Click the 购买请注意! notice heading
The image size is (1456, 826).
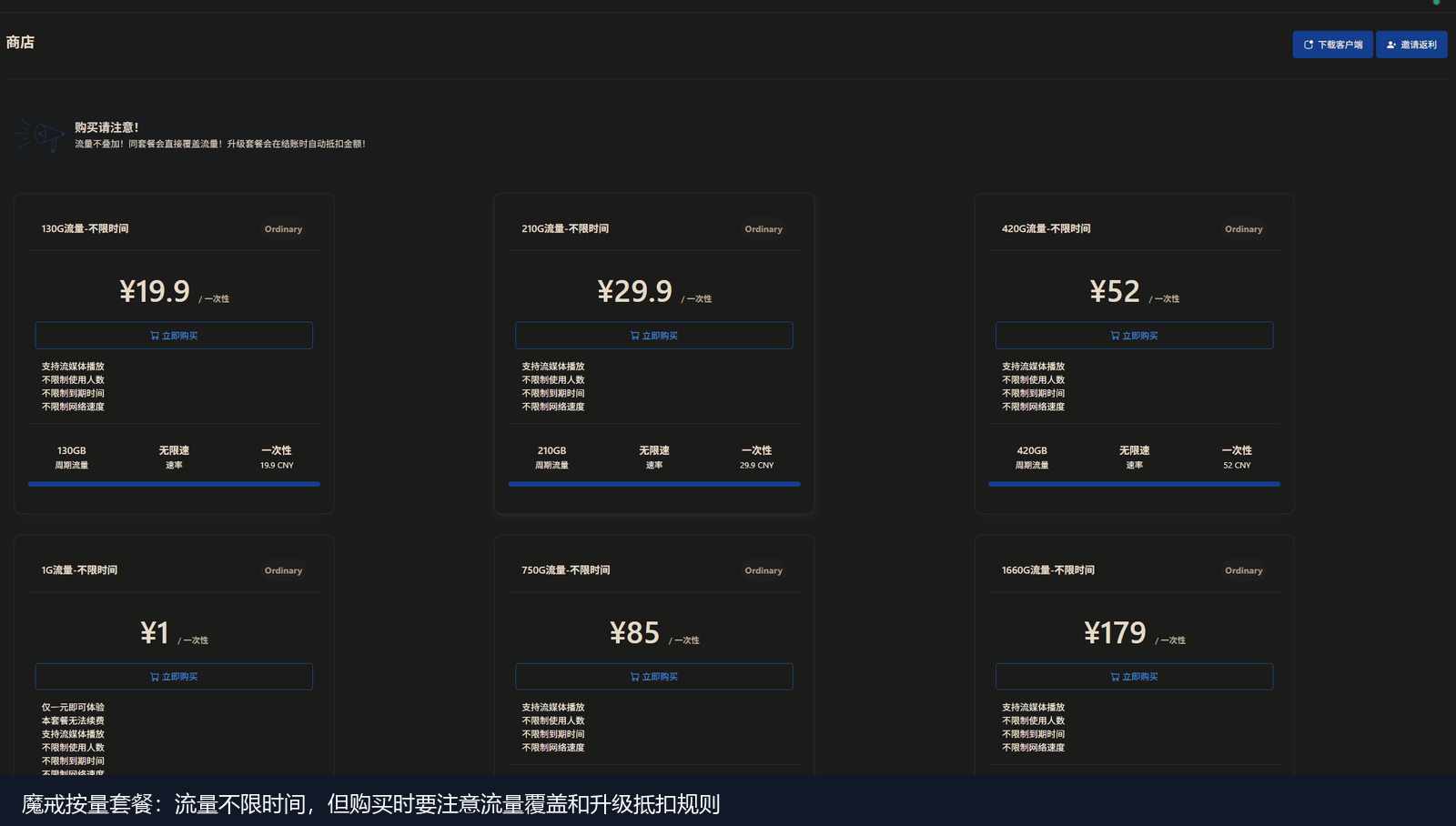tap(106, 127)
